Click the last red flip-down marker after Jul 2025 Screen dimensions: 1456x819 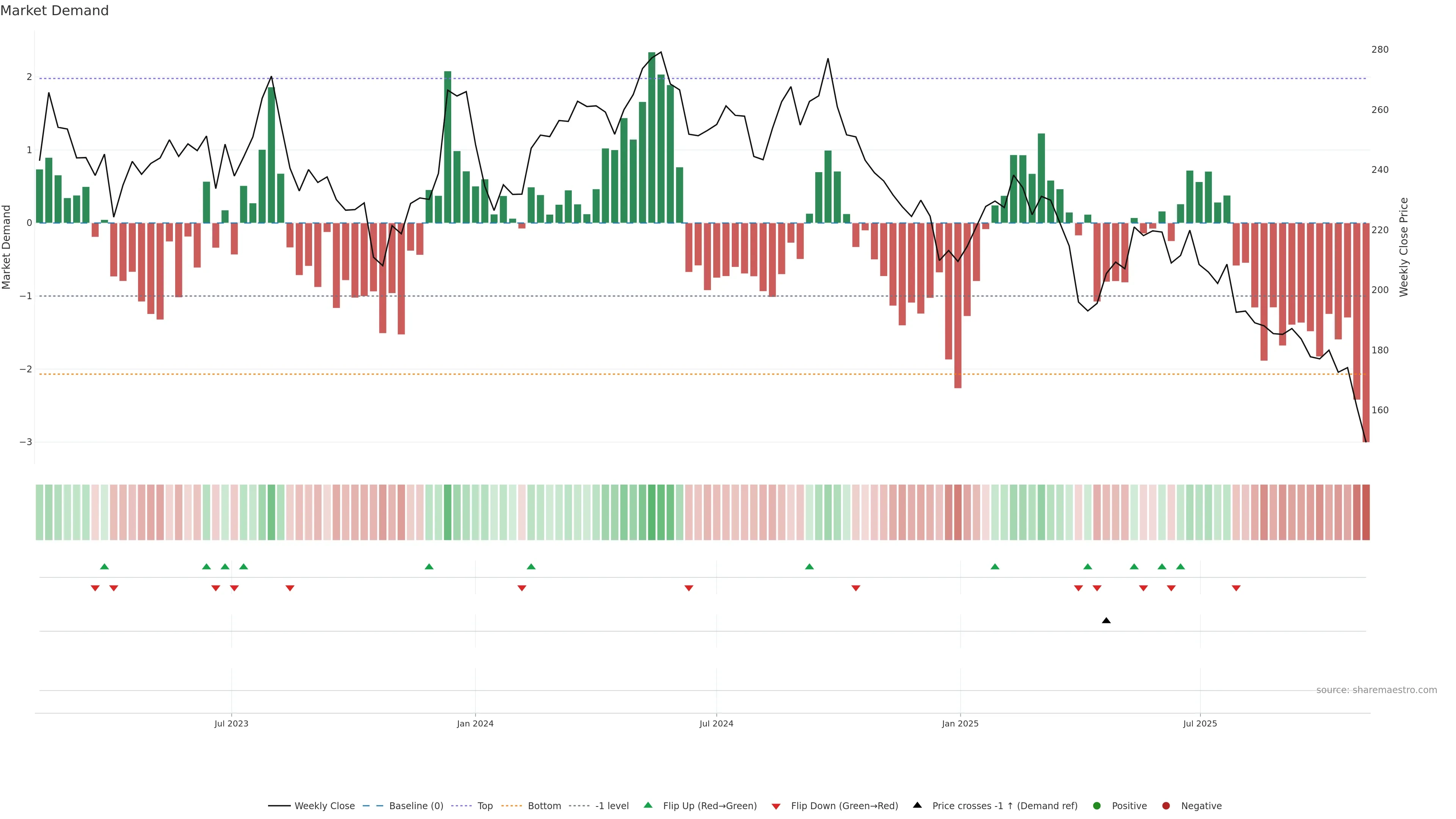click(x=1236, y=588)
